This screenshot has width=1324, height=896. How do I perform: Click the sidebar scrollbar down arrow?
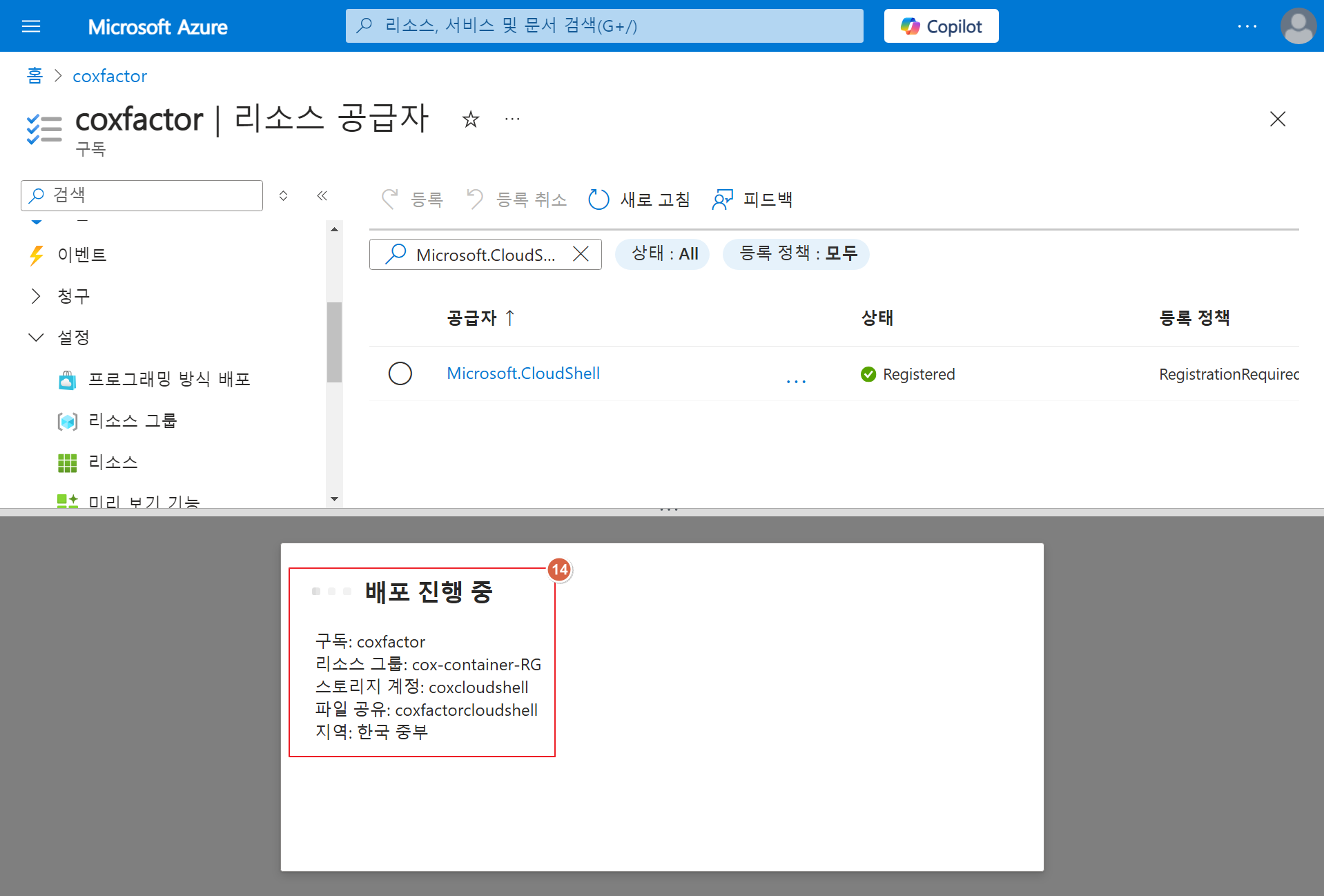pyautogui.click(x=335, y=498)
